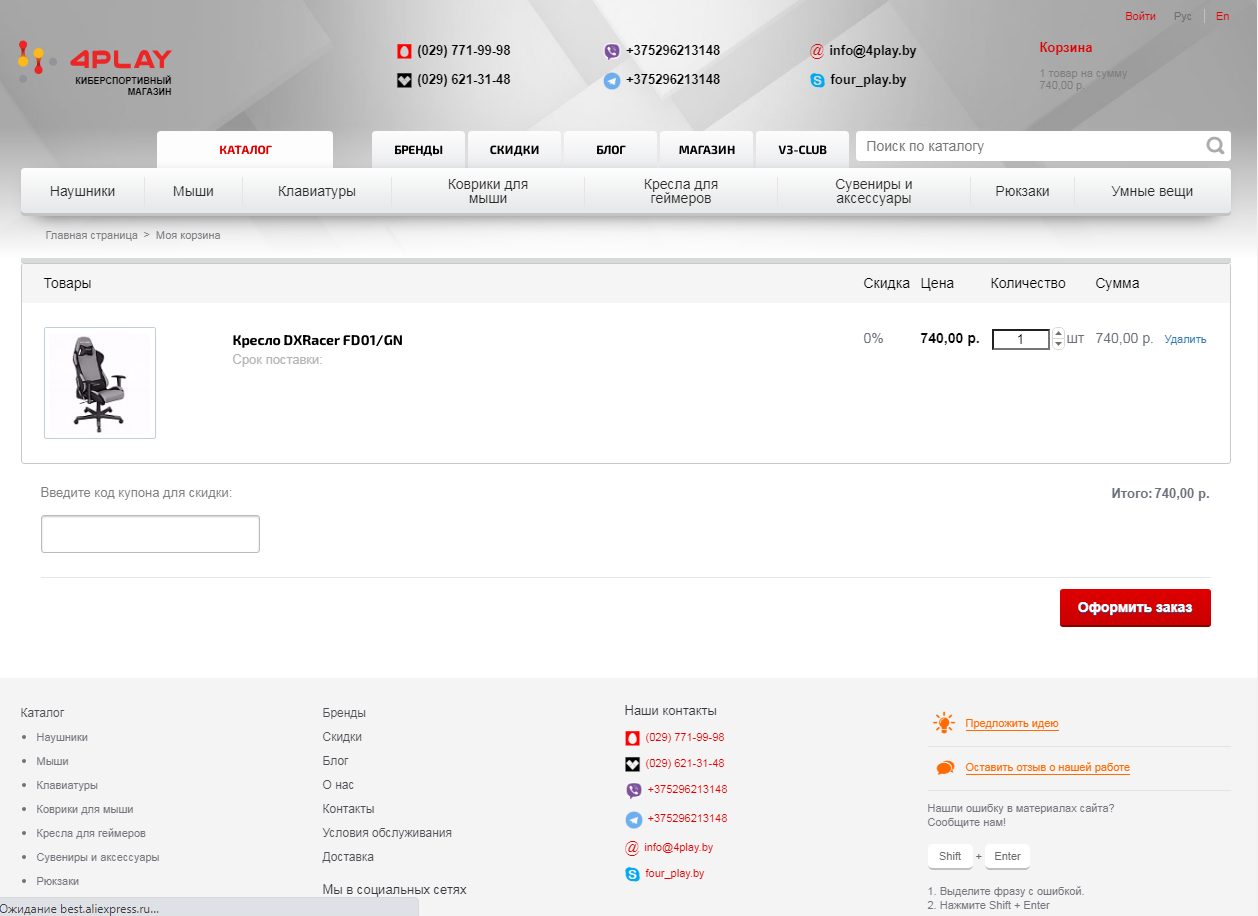Open footer Кресла для геймеров link
Image resolution: width=1258 pixels, height=916 pixels.
click(x=91, y=833)
